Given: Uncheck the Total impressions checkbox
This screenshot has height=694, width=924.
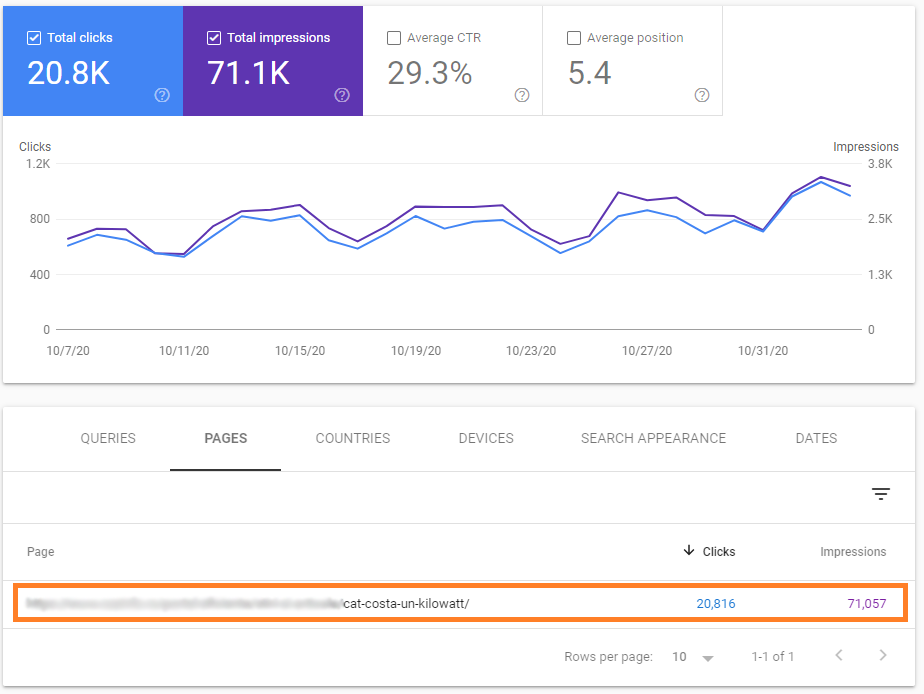Looking at the screenshot, I should coord(214,38).
